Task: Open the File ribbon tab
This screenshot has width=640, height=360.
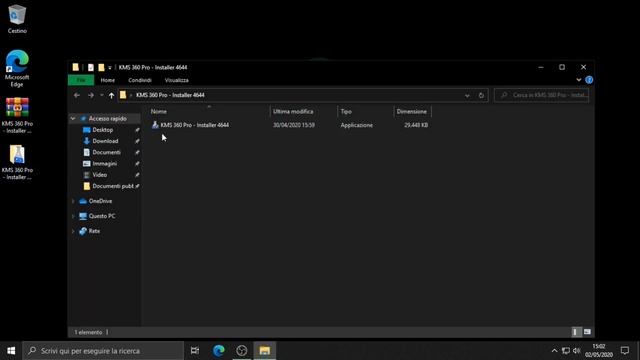Action: point(81,80)
